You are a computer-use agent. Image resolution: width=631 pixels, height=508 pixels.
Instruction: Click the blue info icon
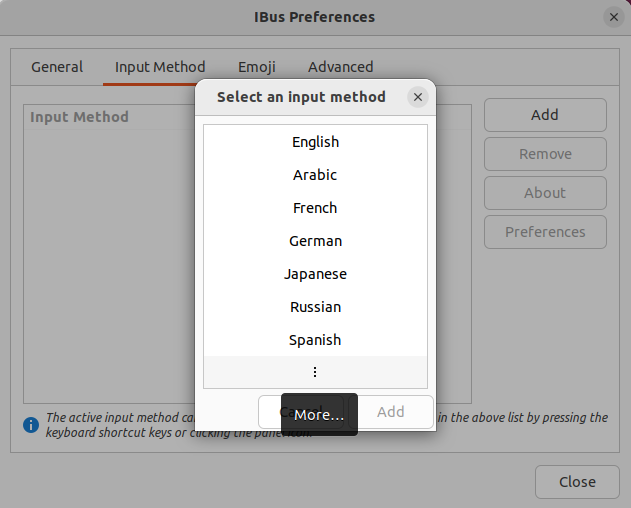click(x=31, y=425)
